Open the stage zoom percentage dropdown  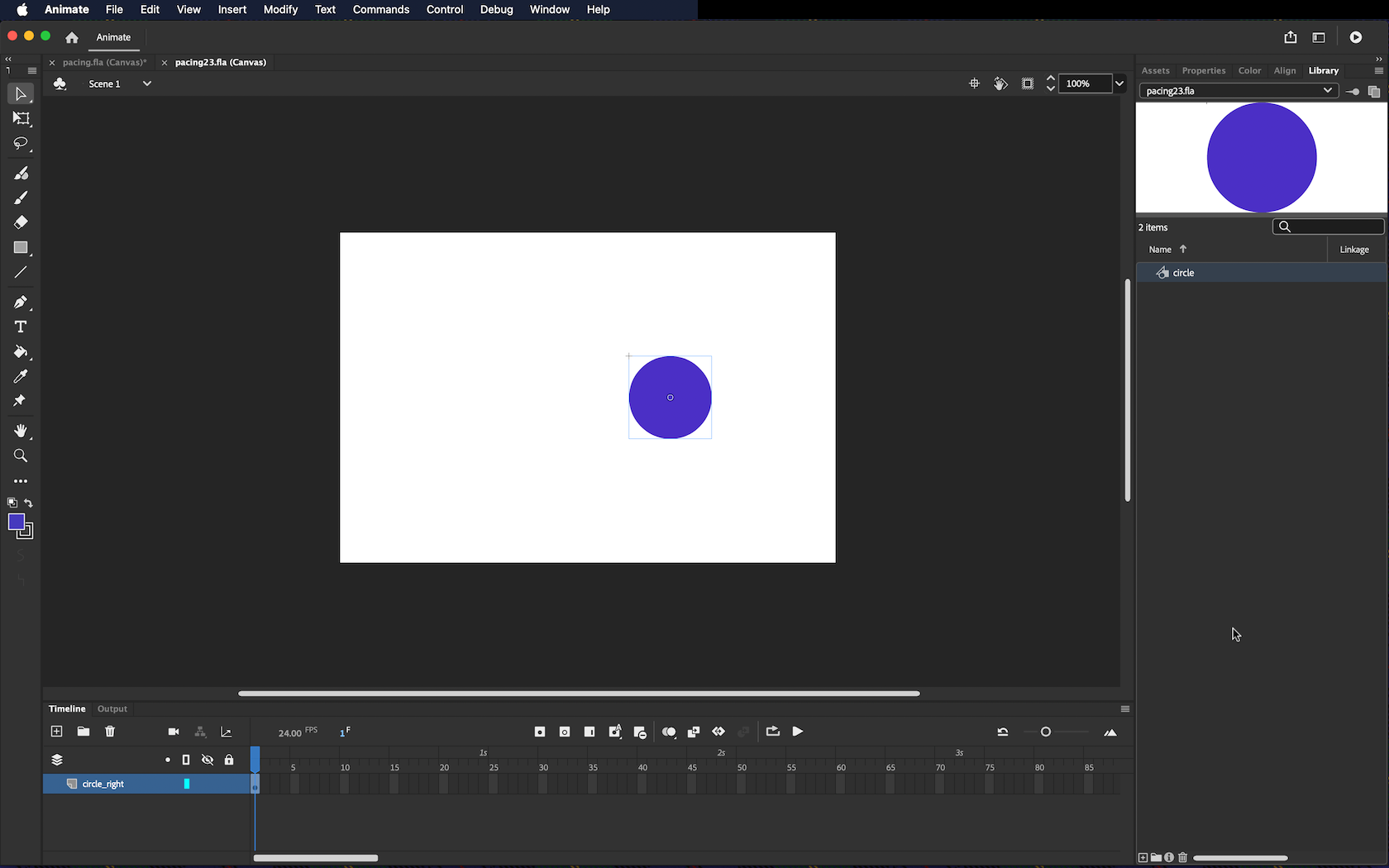point(1119,83)
